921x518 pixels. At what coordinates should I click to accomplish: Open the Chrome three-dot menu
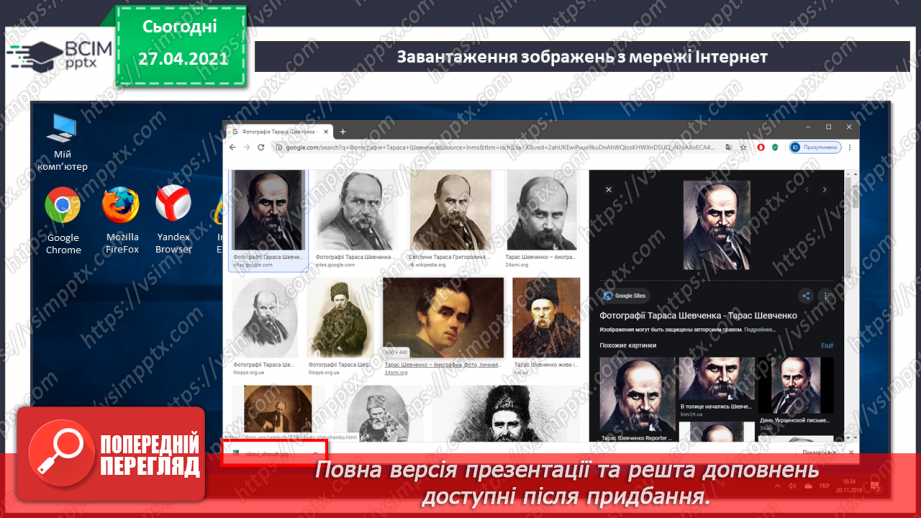pyautogui.click(x=849, y=147)
